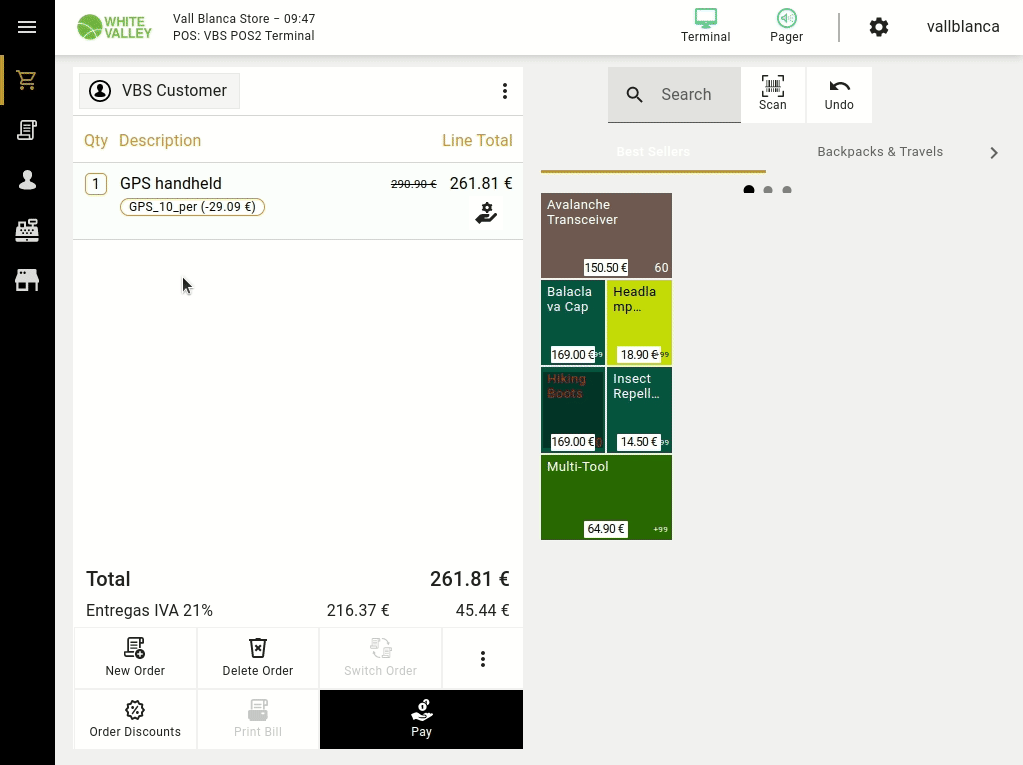Click the Delete Order button
The height and width of the screenshot is (765, 1023).
[257, 658]
